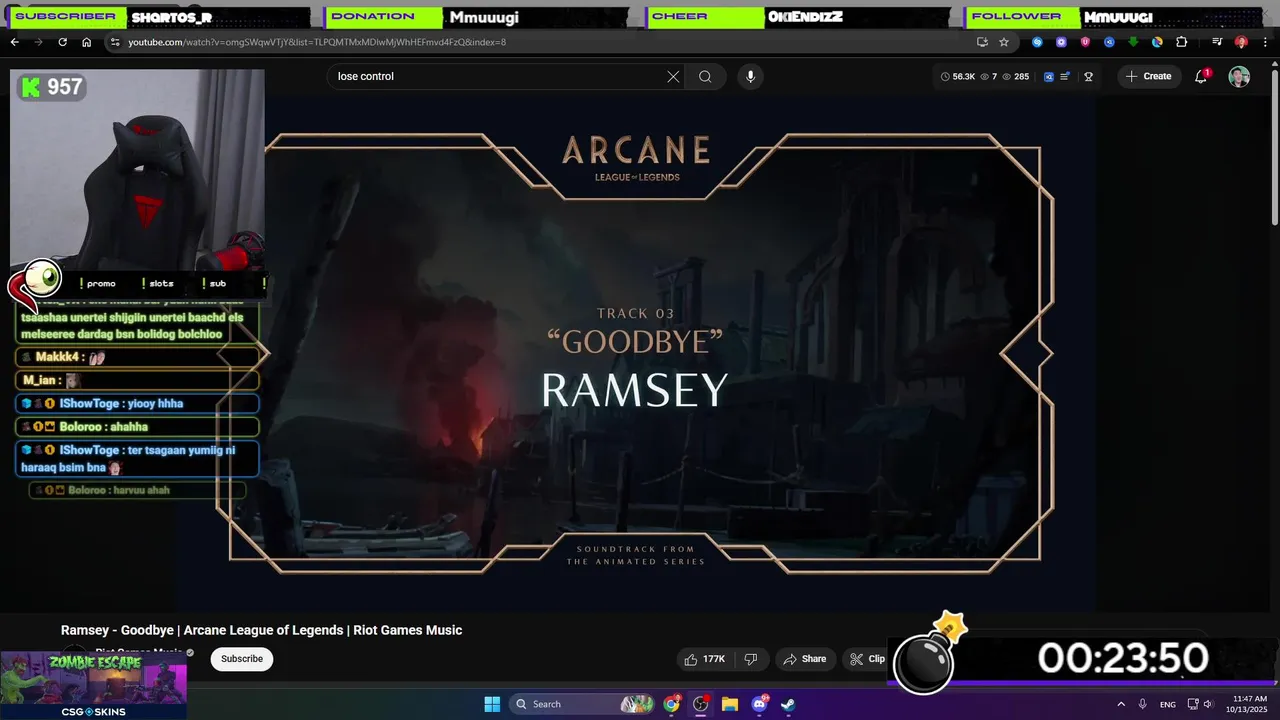Like the video with 177K likes
The image size is (1280, 720).
pyautogui.click(x=704, y=659)
